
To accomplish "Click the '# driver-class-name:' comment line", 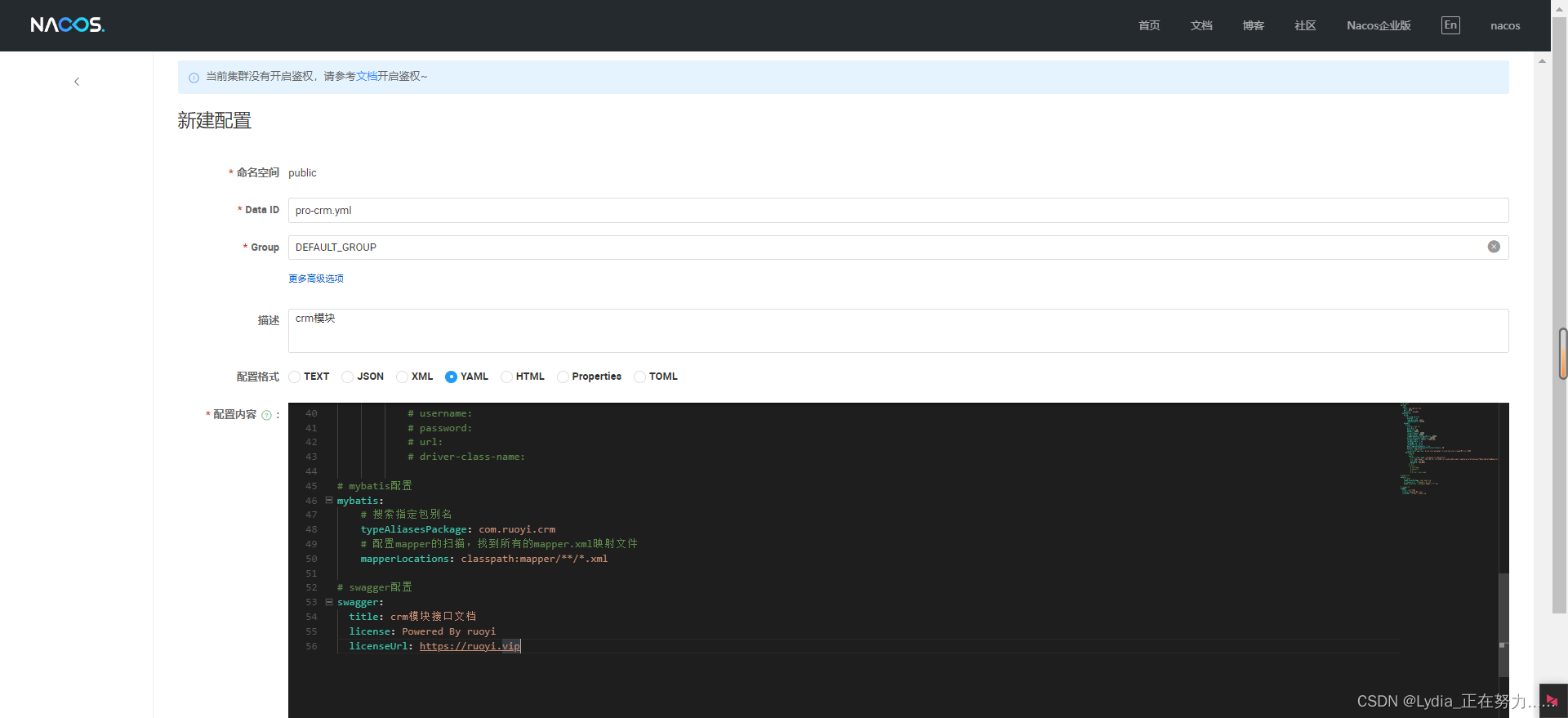I will [466, 457].
